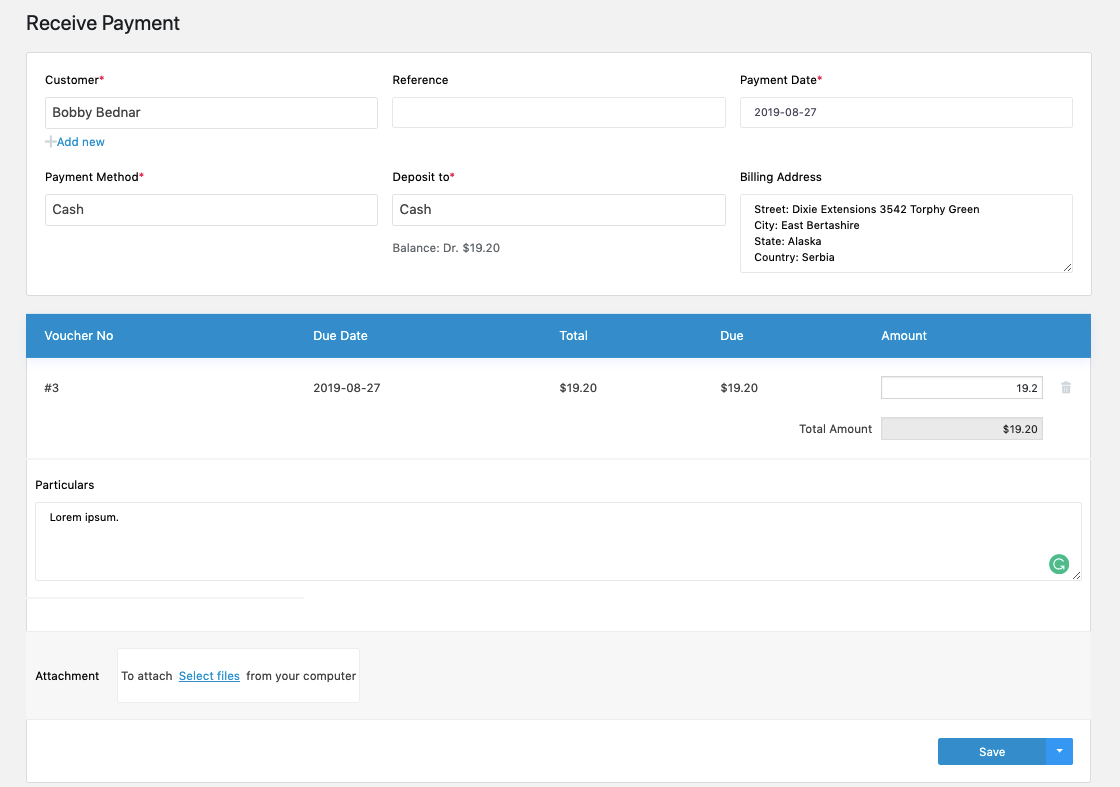Screen dimensions: 1120x787
Task: Open the Payment Method dropdown
Action: point(210,209)
